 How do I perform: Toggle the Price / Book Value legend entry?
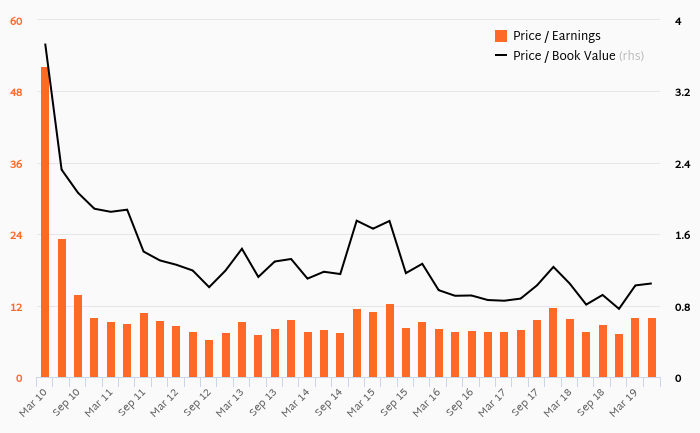pyautogui.click(x=569, y=56)
